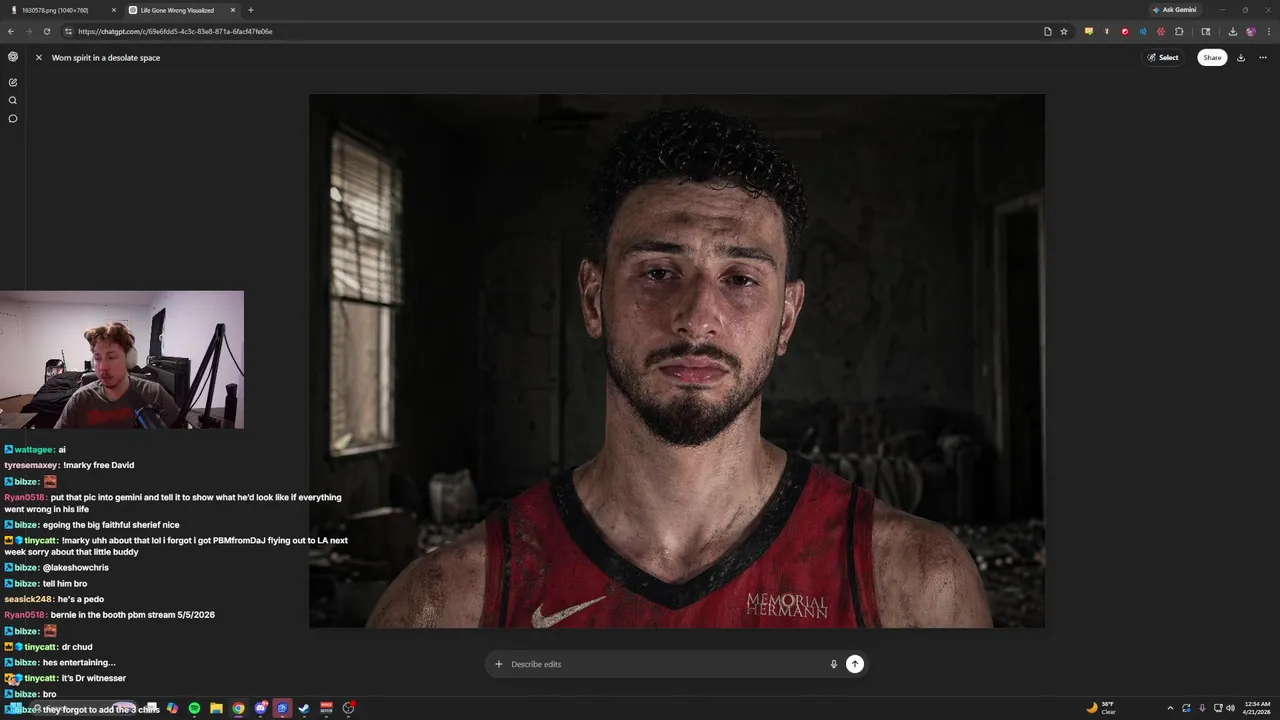Click the white Share button
1280x720 pixels.
tap(1212, 58)
